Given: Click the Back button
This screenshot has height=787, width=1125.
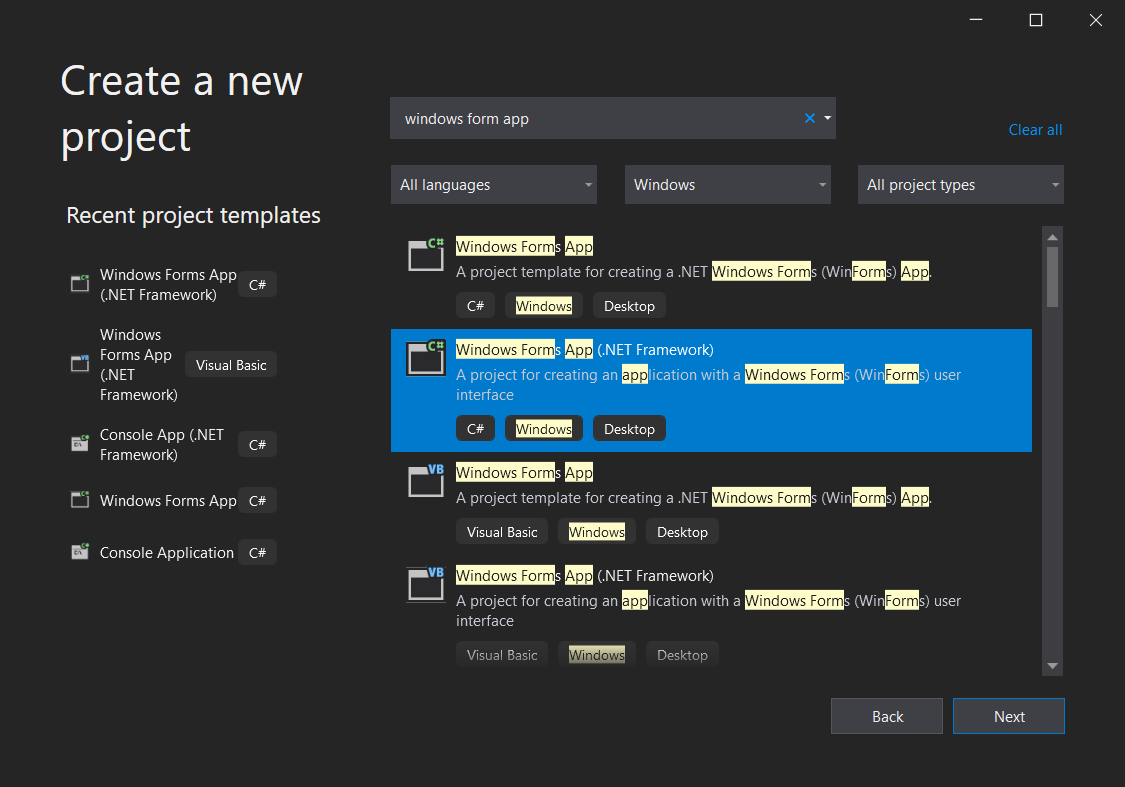Looking at the screenshot, I should click(x=887, y=716).
